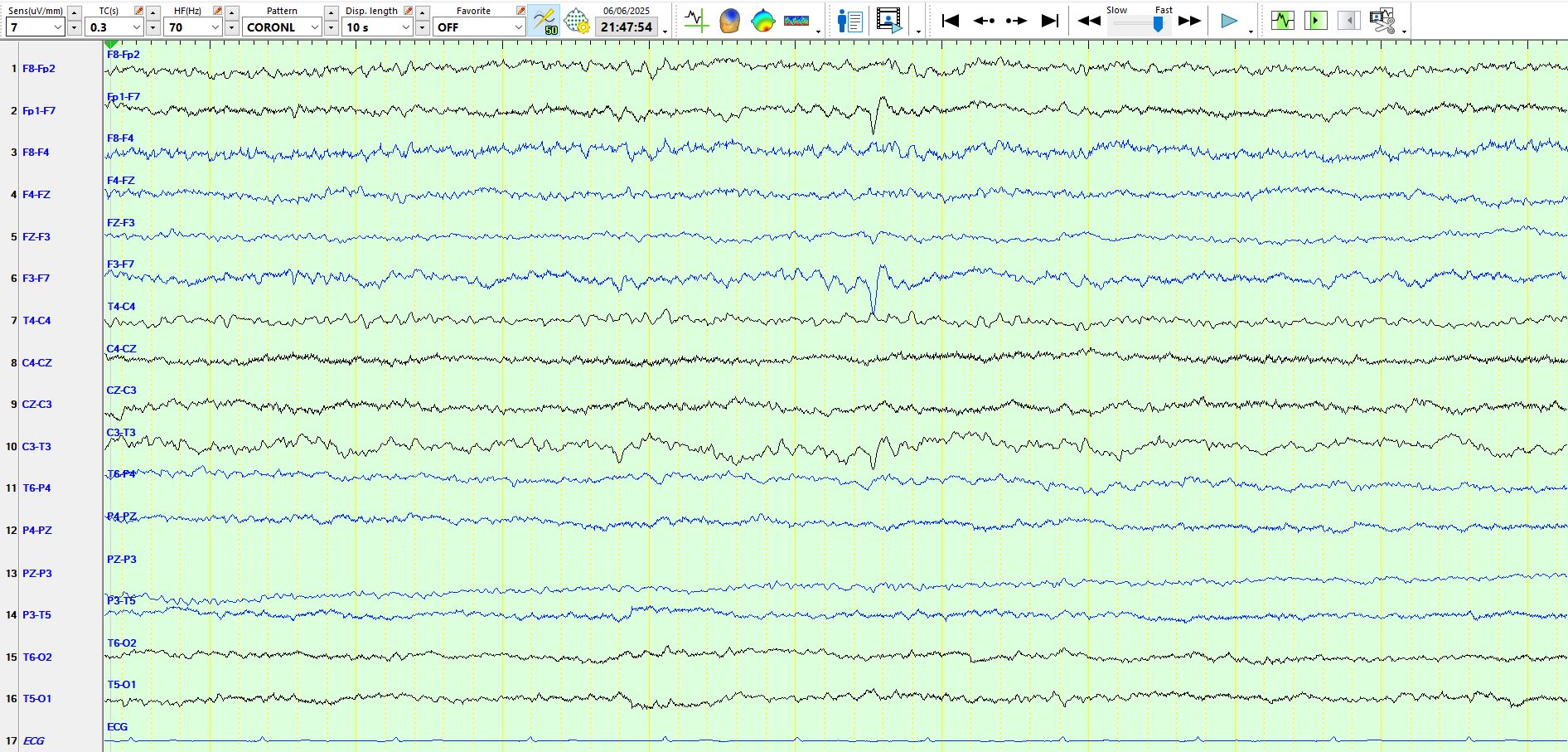Screen dimensions: 1568x752
Task: Select previous Pattern with its up arrow
Action: pyautogui.click(x=332, y=12)
